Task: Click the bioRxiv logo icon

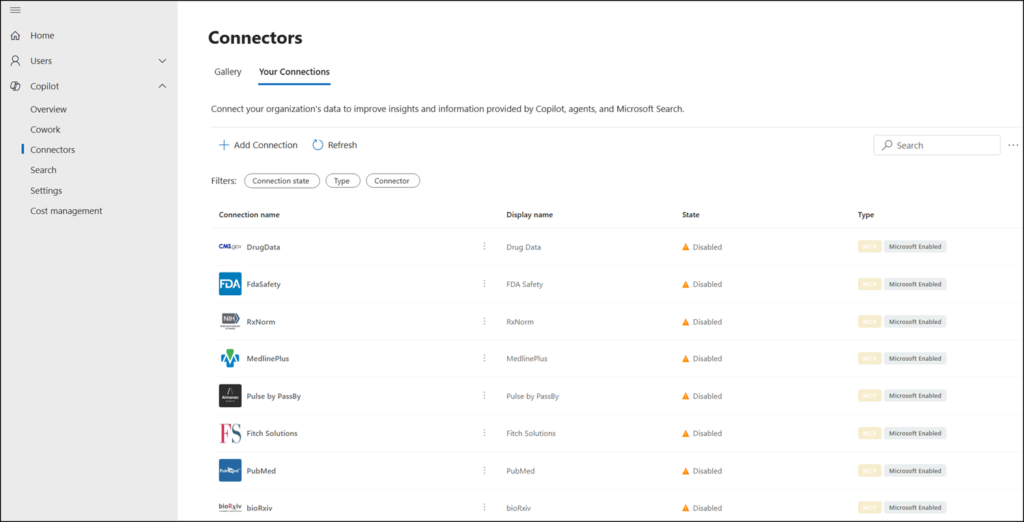Action: tap(230, 508)
